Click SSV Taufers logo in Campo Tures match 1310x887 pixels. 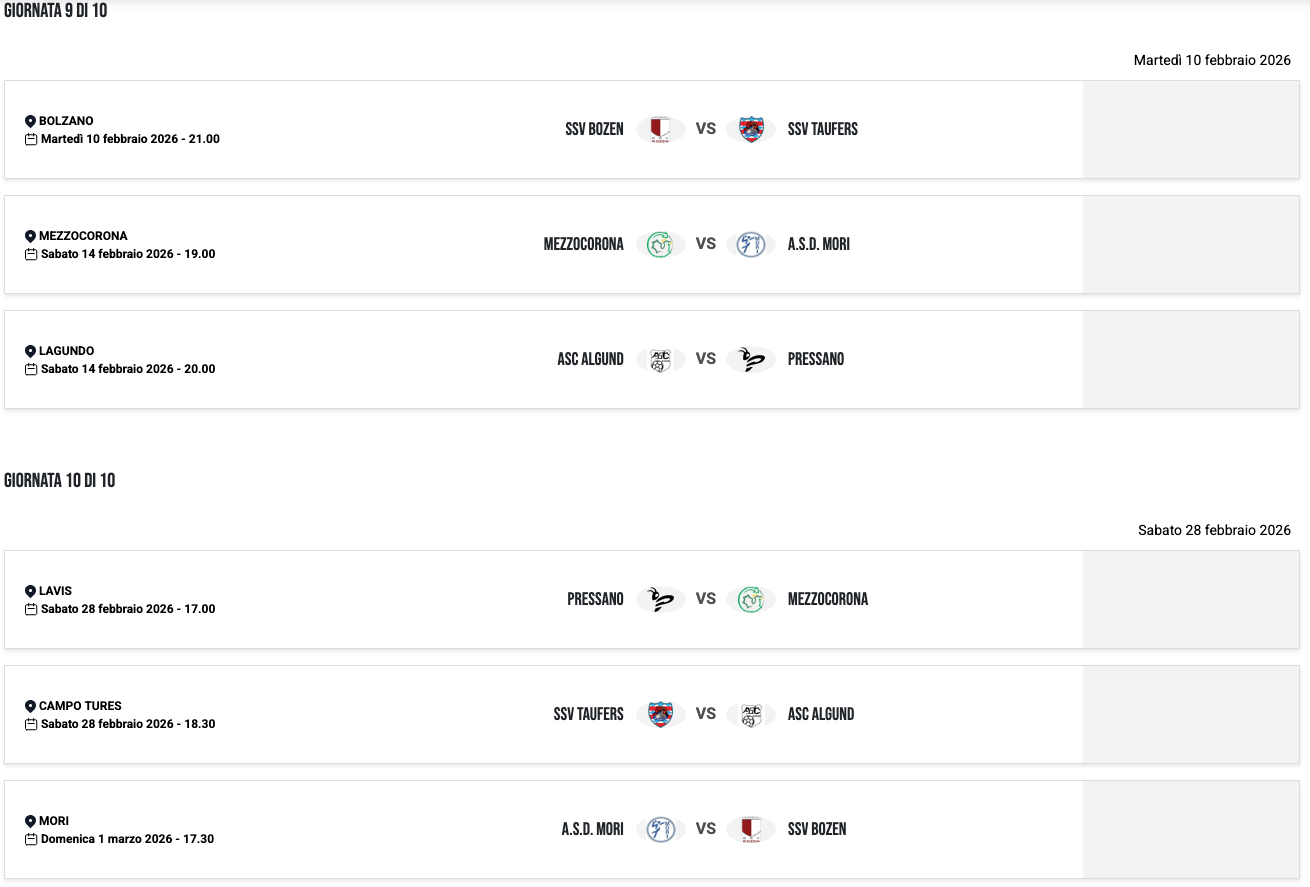point(660,714)
